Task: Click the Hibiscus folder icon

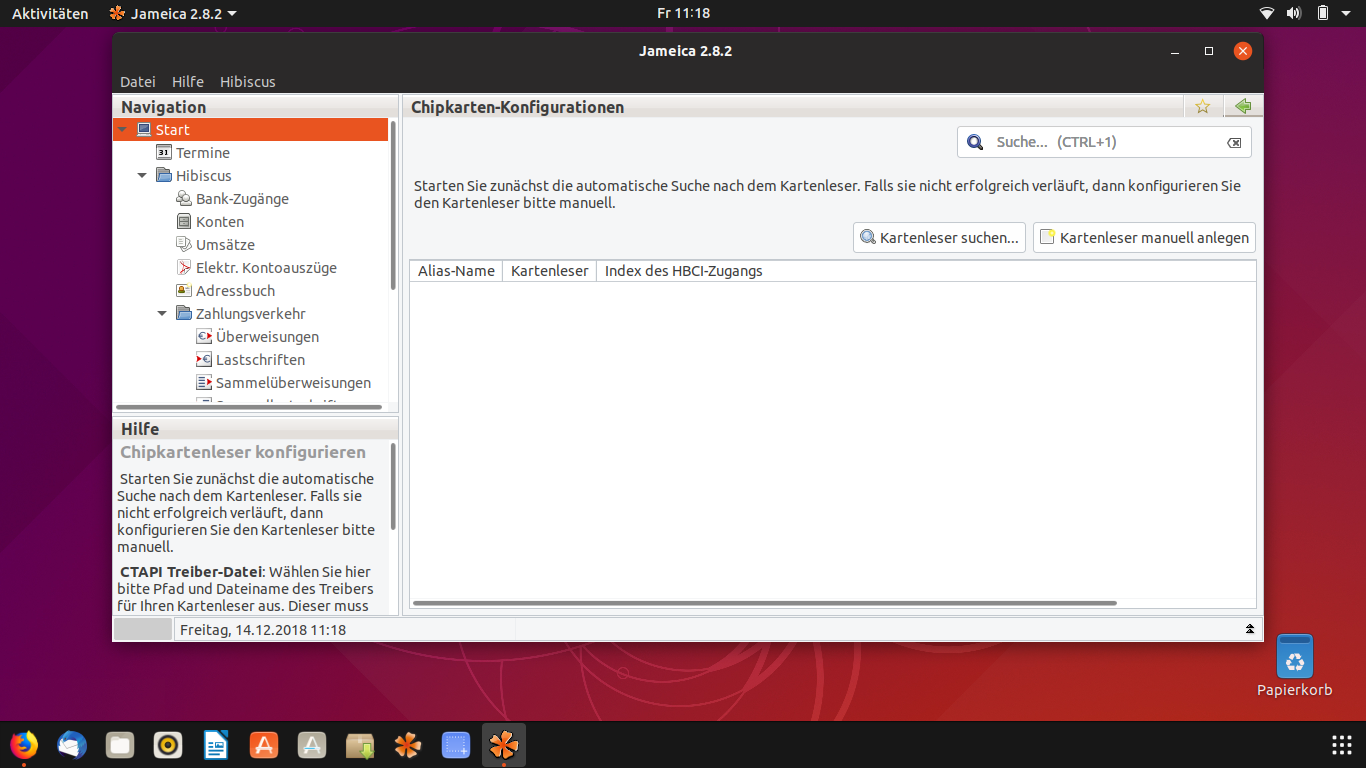Action: pyautogui.click(x=165, y=176)
